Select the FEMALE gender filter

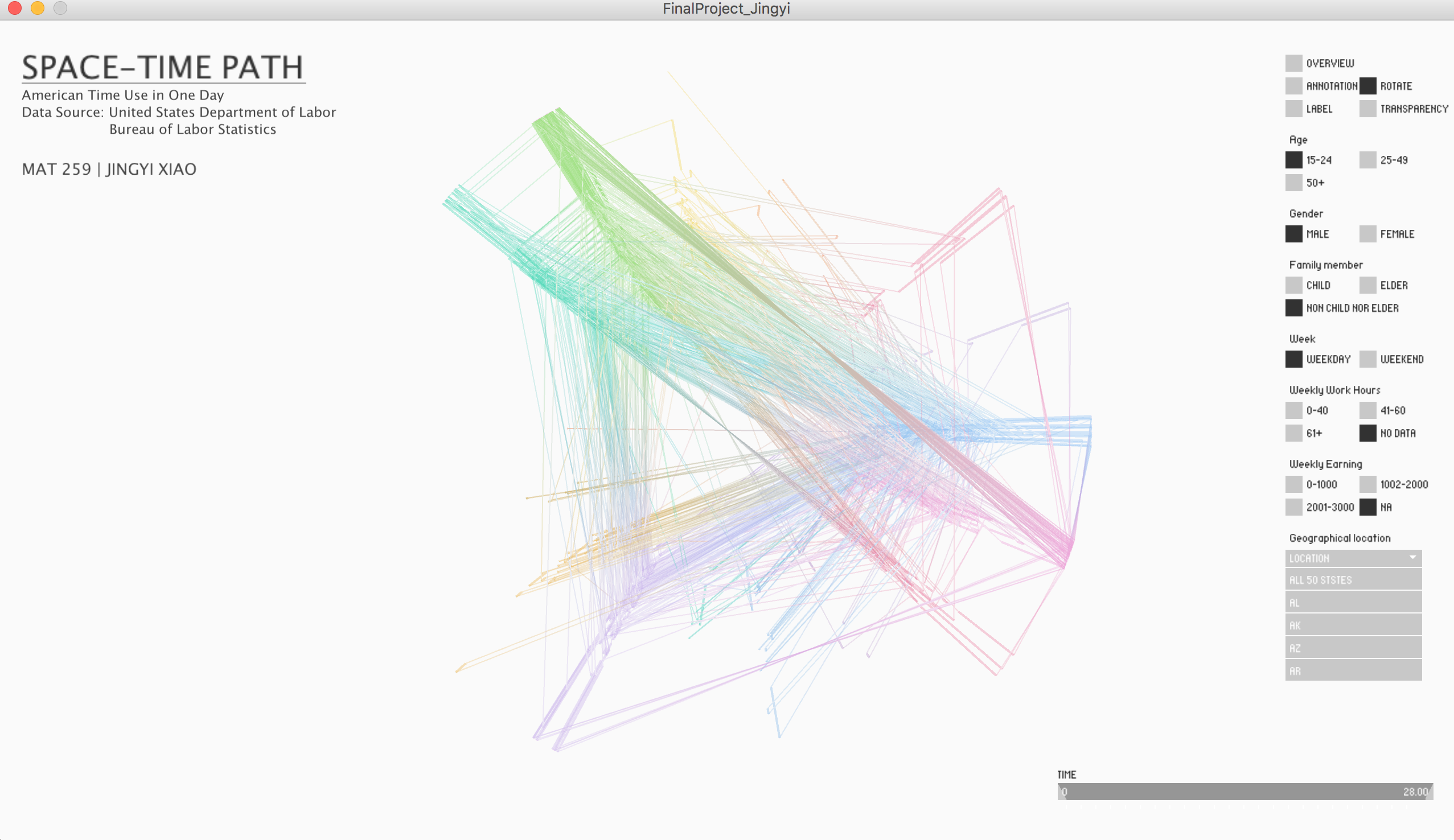coord(1367,234)
